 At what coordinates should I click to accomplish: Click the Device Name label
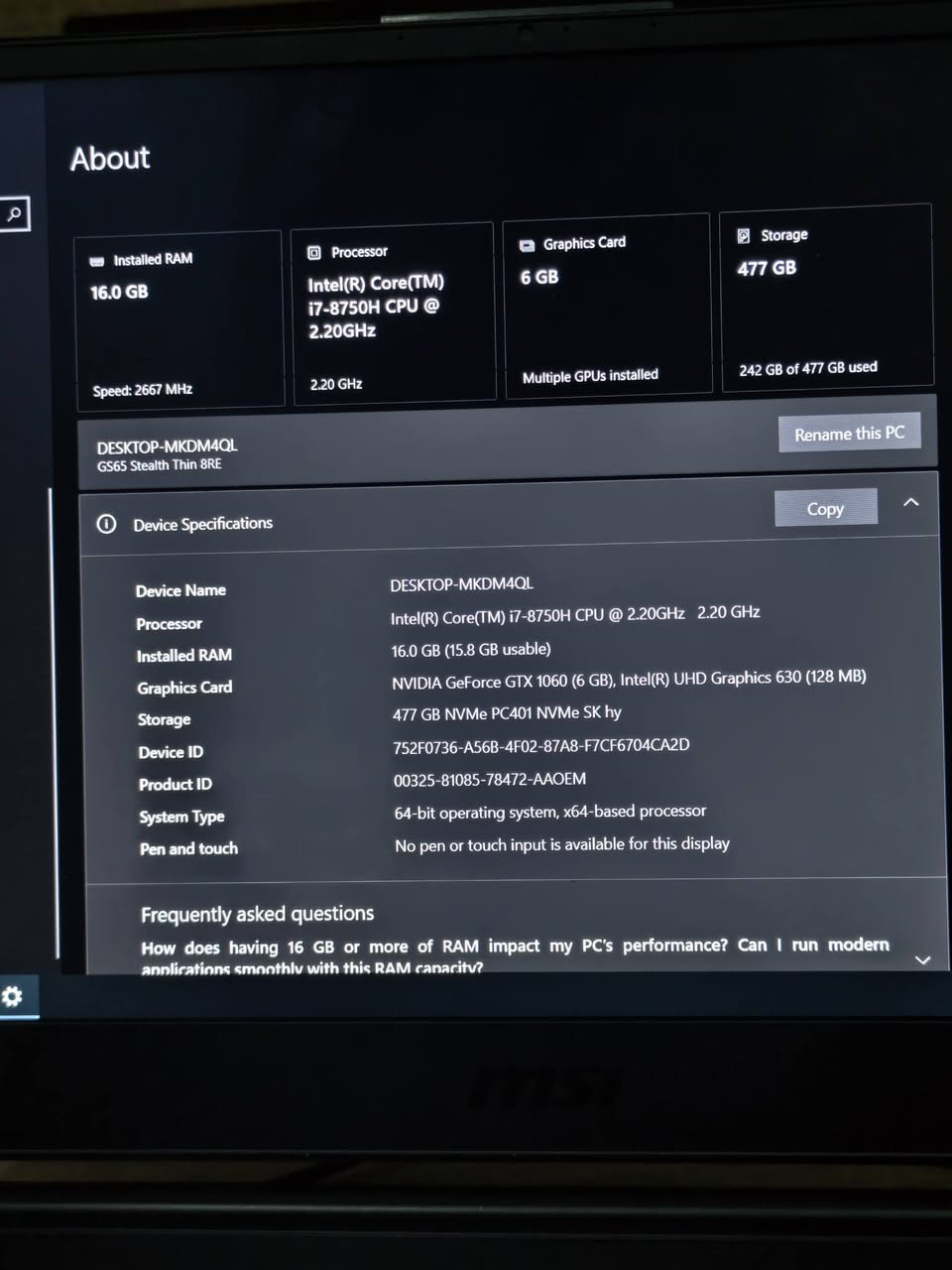point(180,590)
